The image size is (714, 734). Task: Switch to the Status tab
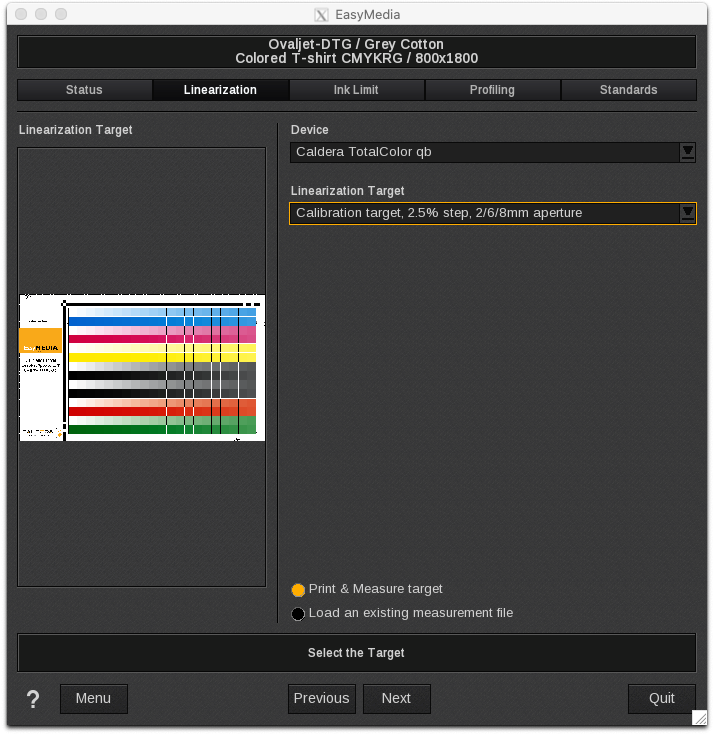[x=84, y=90]
